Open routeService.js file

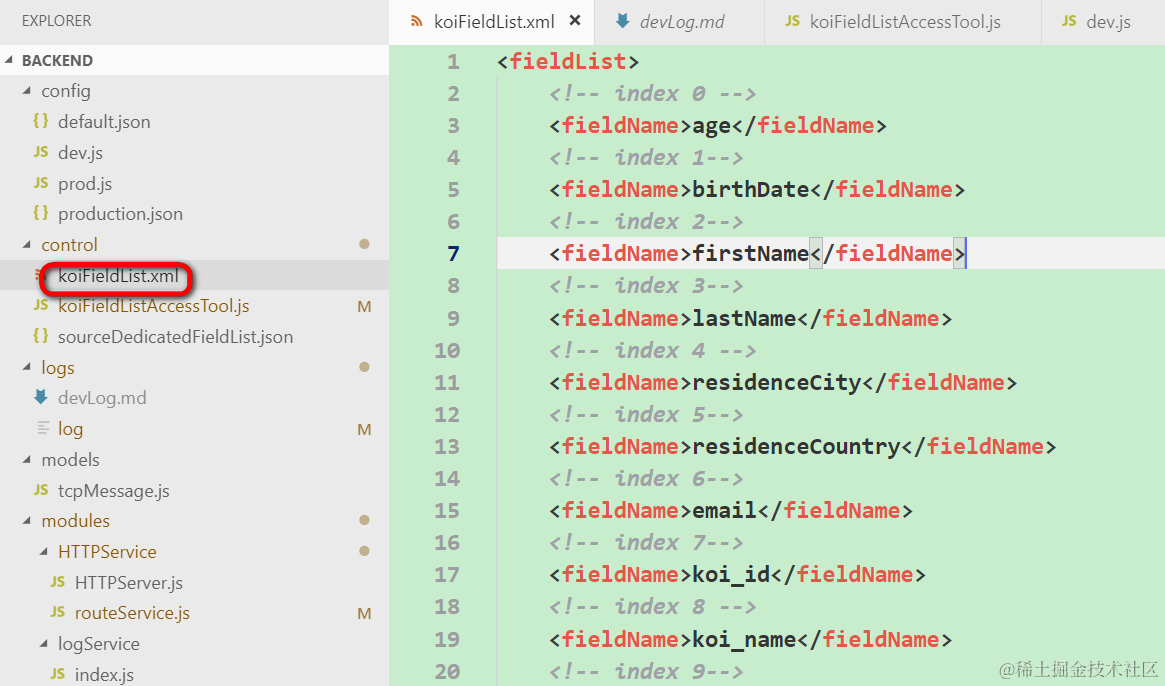(x=132, y=613)
